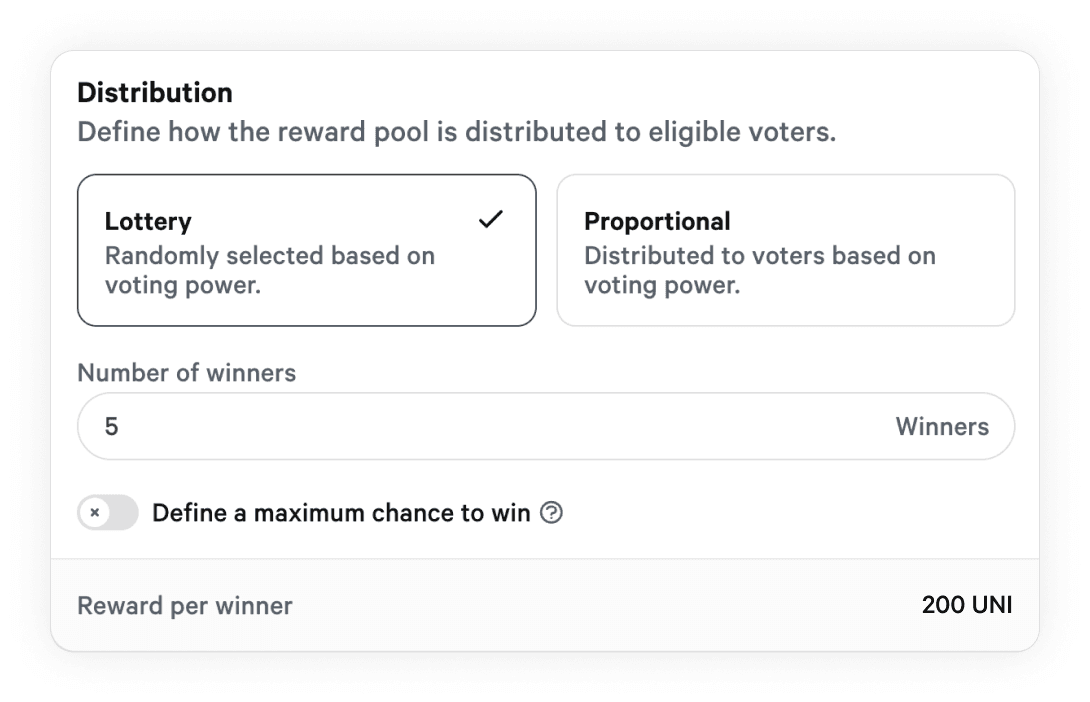The image size is (1090, 702).
Task: Click the value 5 in winners field
Action: coord(111,426)
